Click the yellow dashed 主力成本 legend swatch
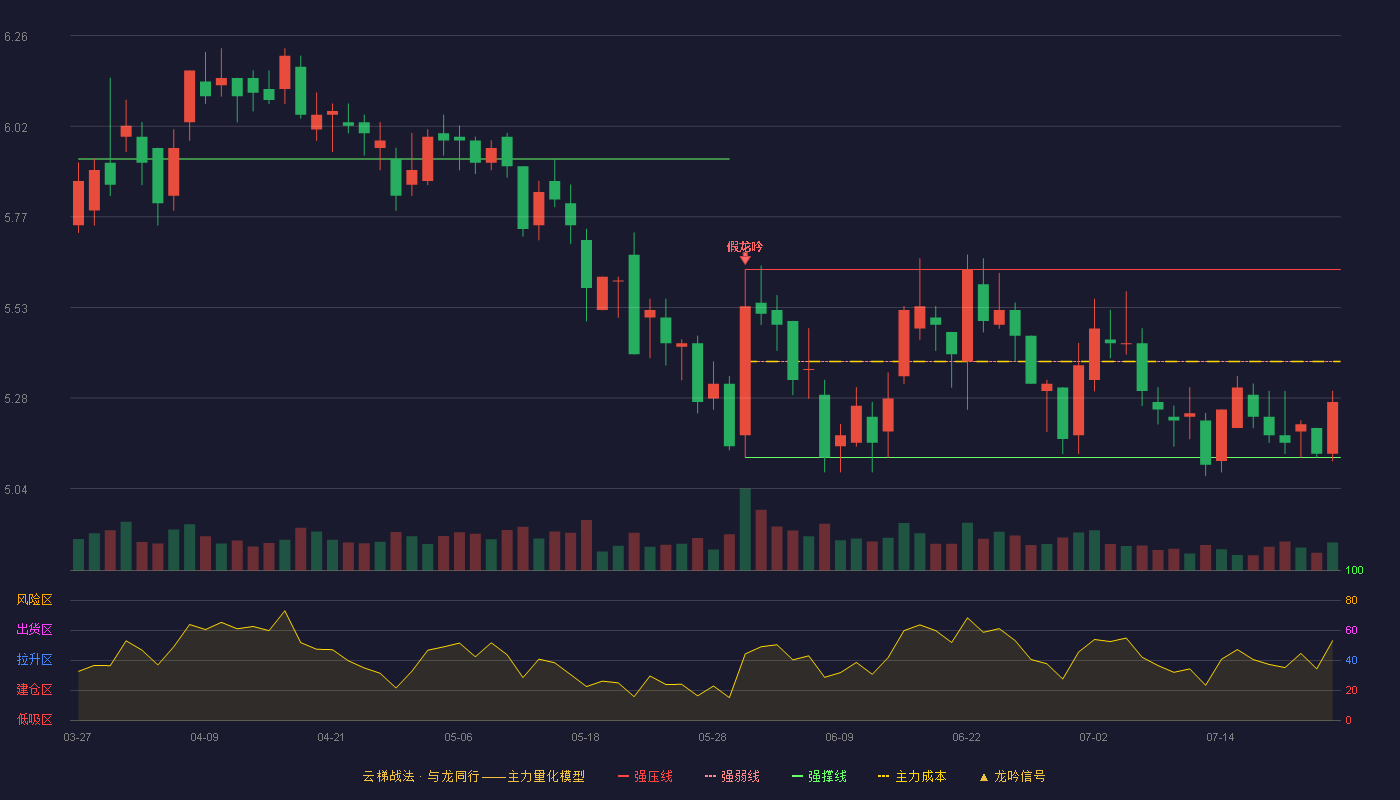Image resolution: width=1400 pixels, height=800 pixels. [883, 776]
